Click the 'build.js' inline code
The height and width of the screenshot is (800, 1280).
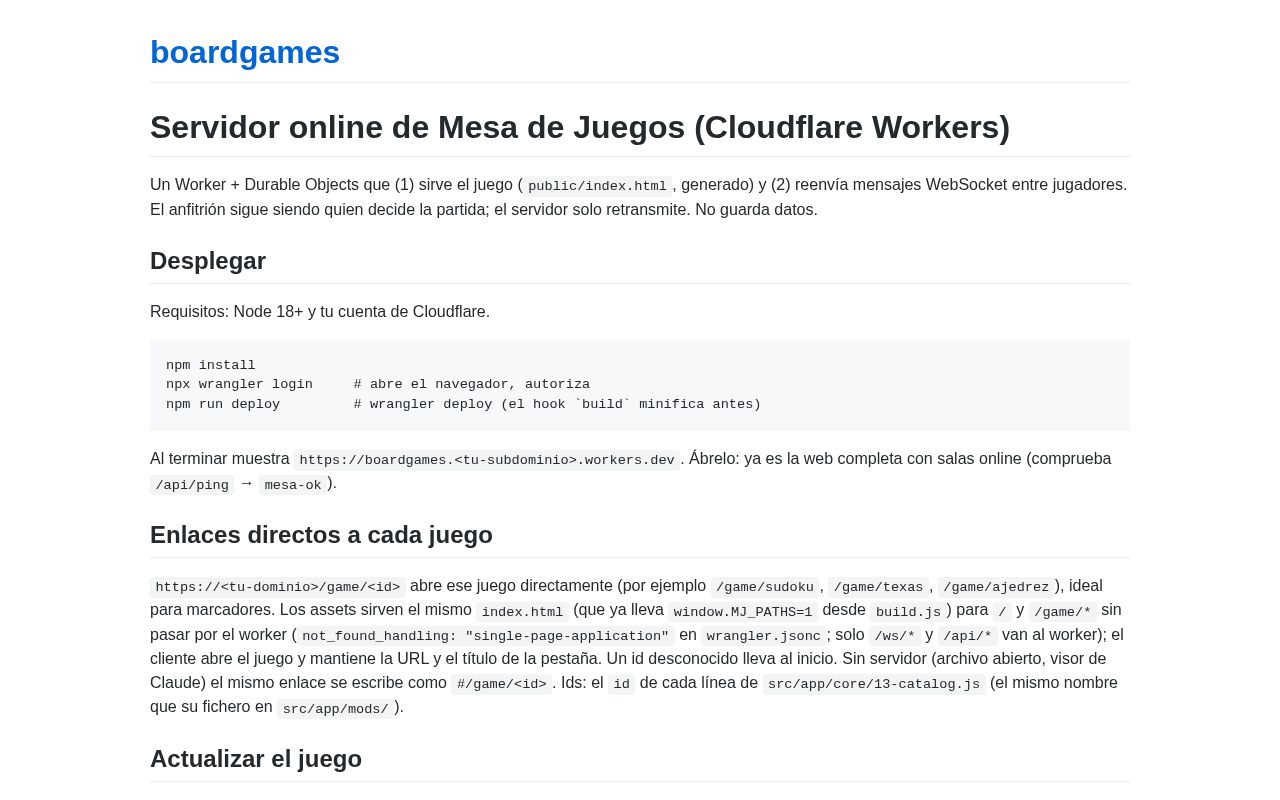pos(908,612)
